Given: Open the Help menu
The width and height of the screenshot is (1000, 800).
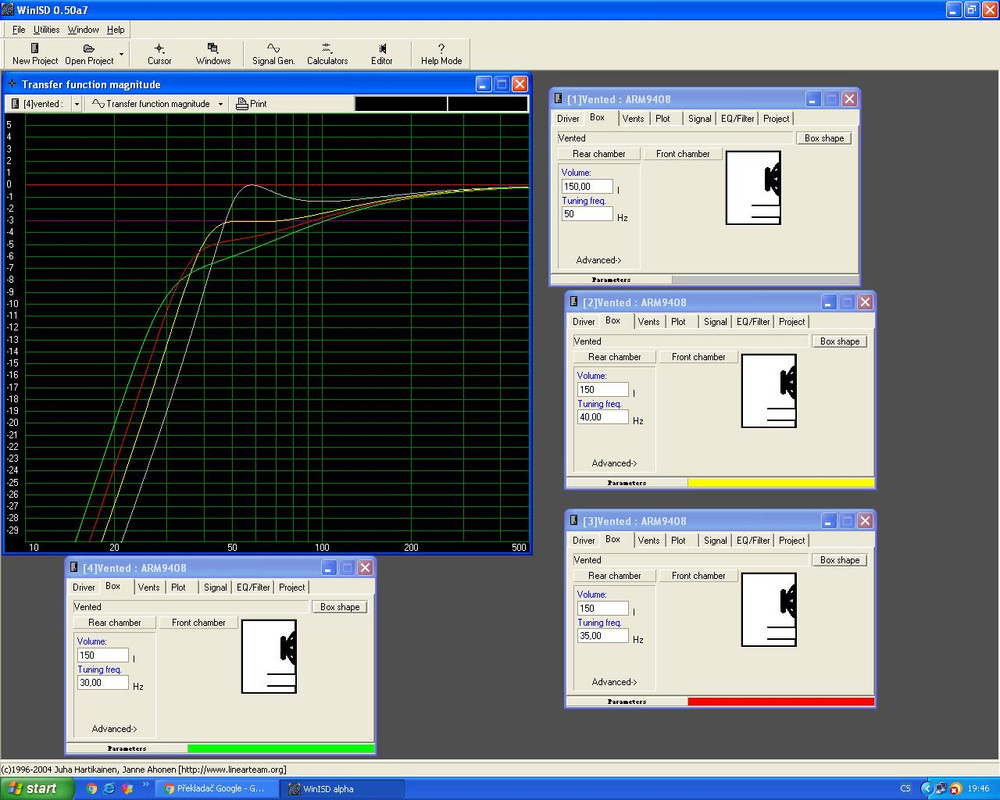Looking at the screenshot, I should tap(115, 29).
